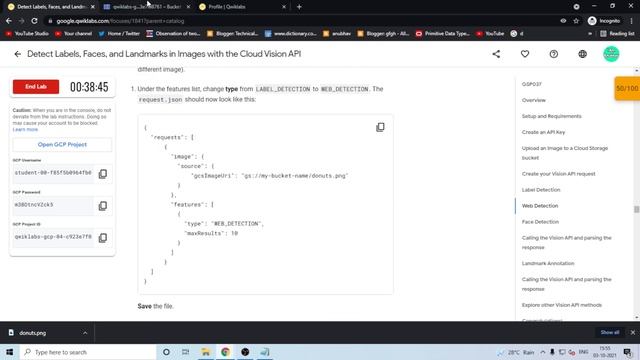Jump to Landmark Annotation section

click(x=548, y=263)
